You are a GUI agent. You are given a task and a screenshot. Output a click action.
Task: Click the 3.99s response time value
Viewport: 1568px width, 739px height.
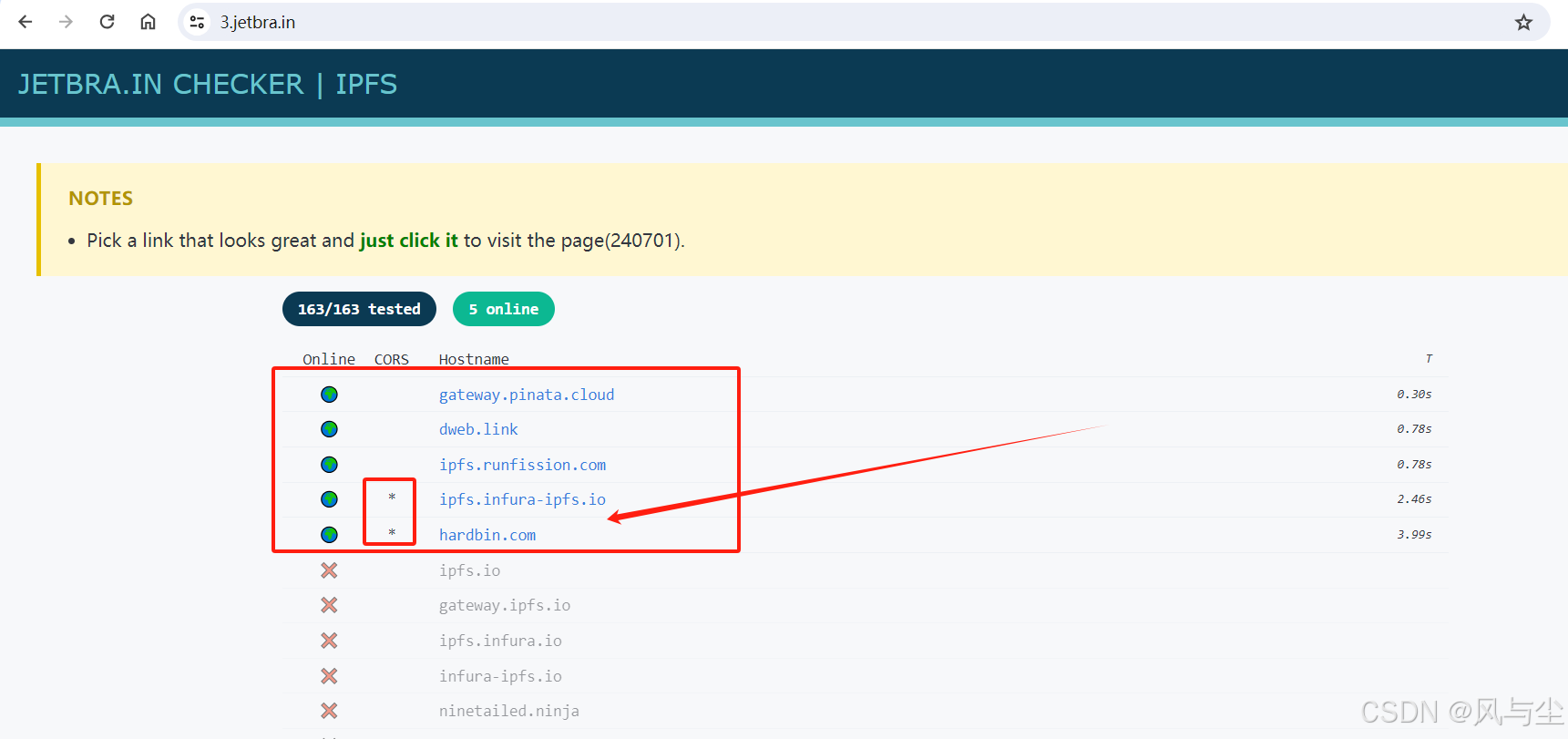tap(1414, 535)
